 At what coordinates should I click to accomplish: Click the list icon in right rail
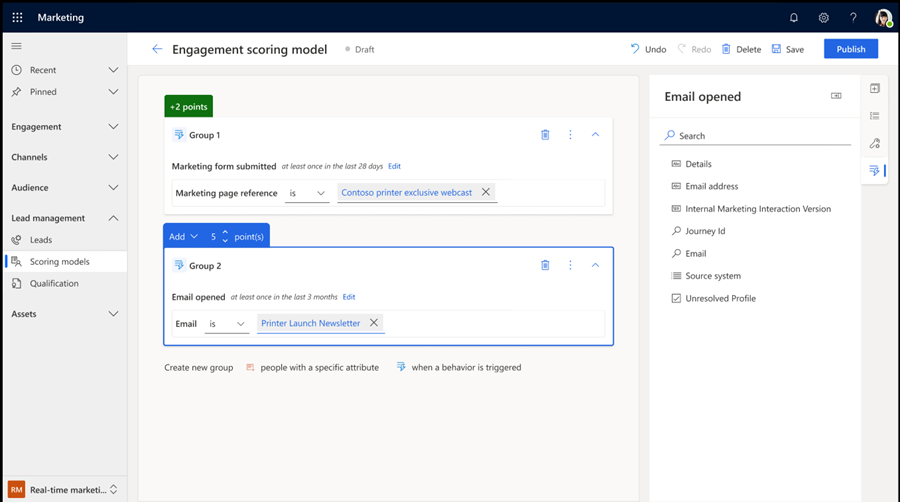[x=875, y=116]
